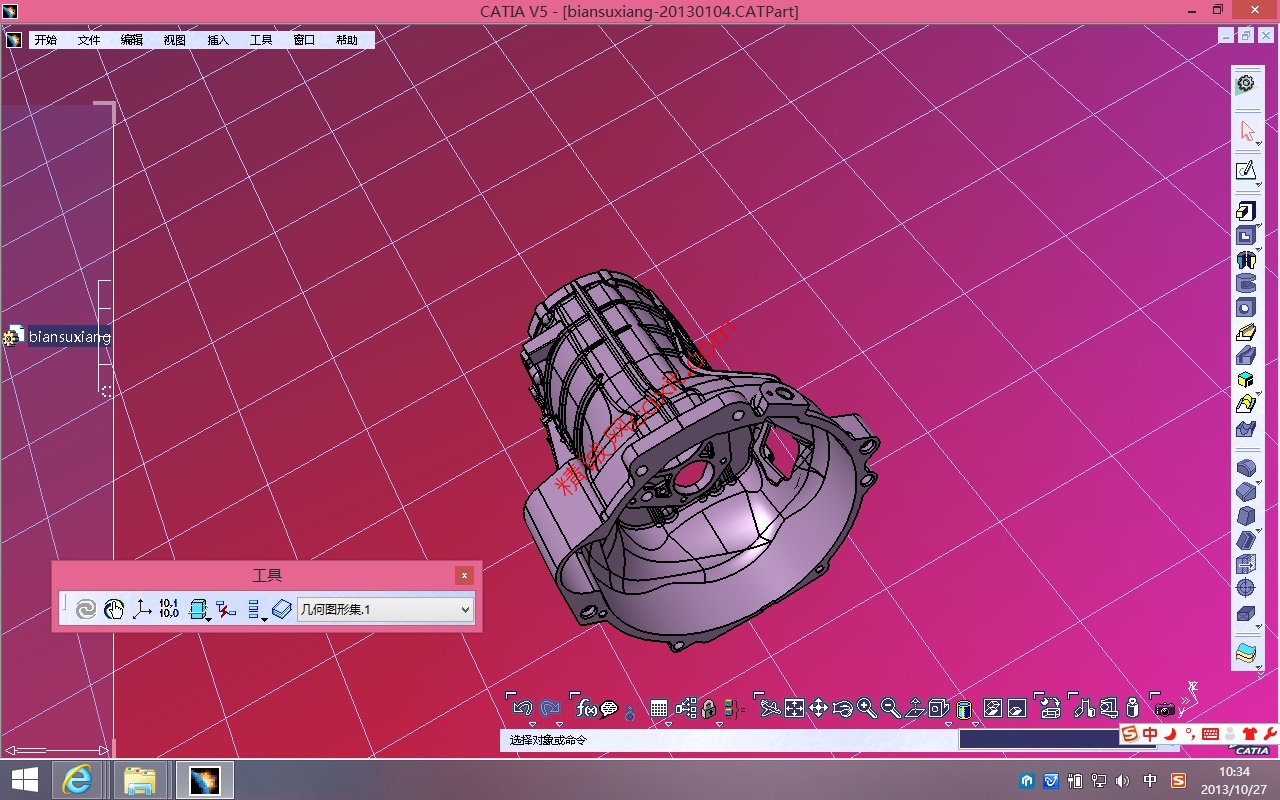Click the Part Design workbench gear icon

click(1246, 84)
